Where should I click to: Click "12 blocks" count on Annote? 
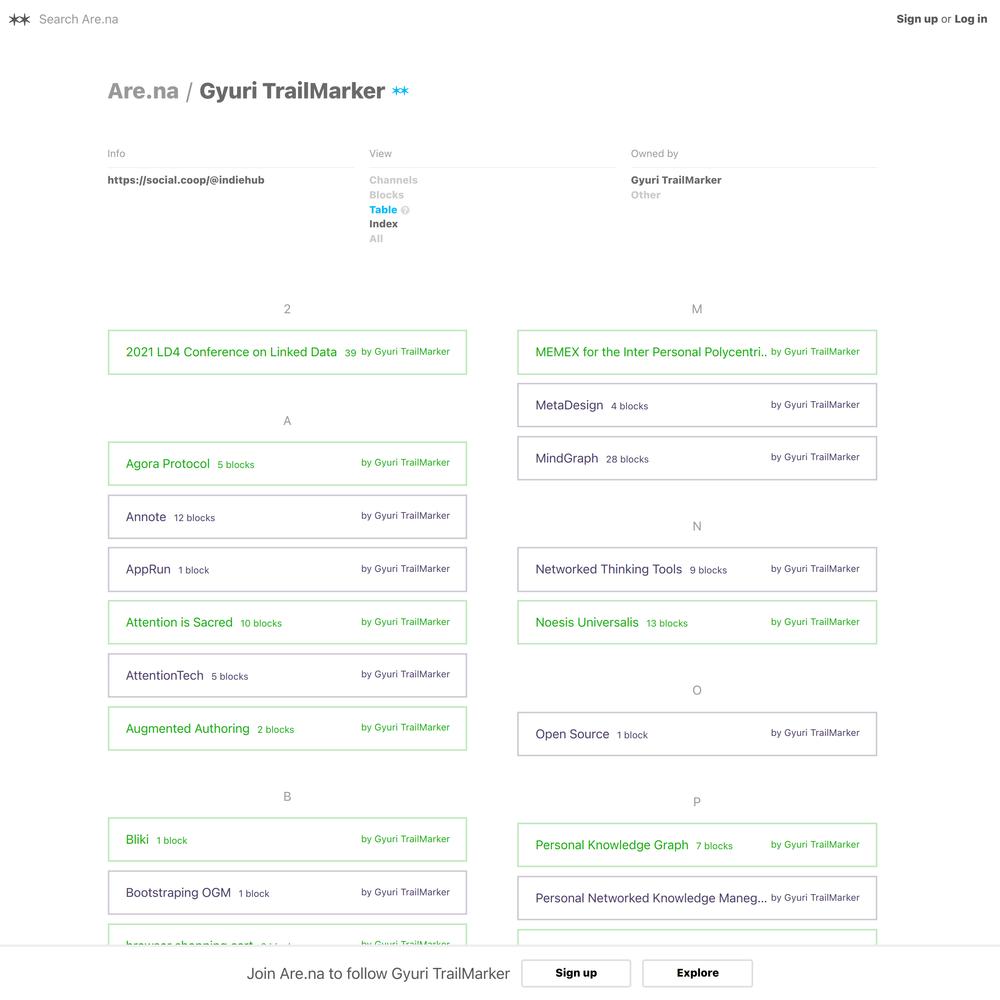(195, 518)
